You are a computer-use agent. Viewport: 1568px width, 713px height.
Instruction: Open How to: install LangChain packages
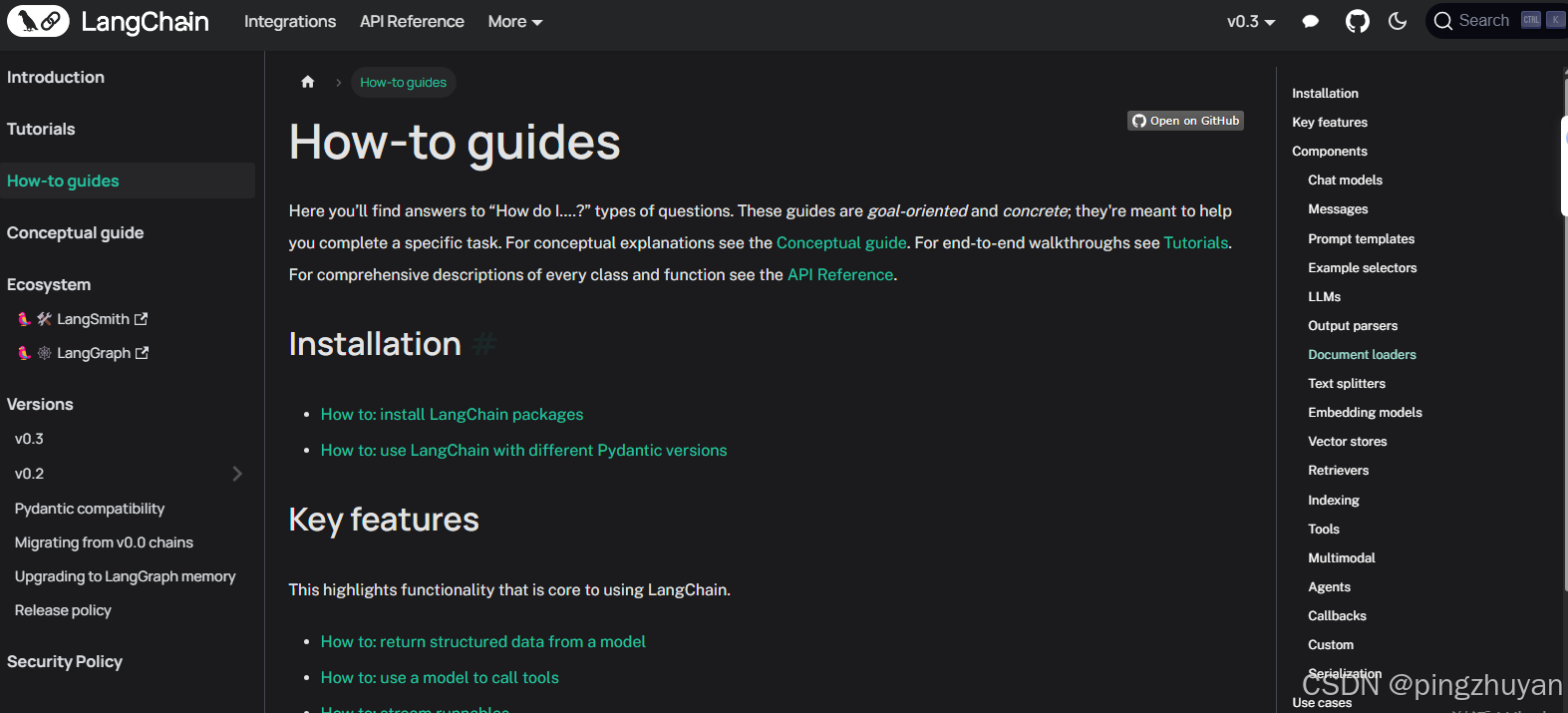click(452, 414)
